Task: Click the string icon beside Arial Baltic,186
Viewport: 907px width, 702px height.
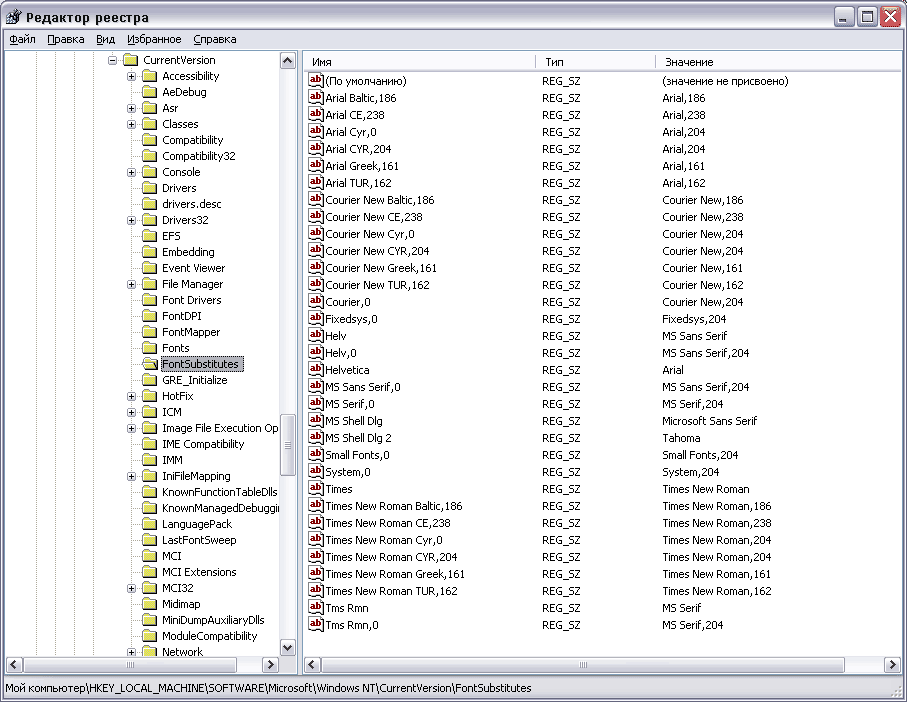Action: coord(315,97)
